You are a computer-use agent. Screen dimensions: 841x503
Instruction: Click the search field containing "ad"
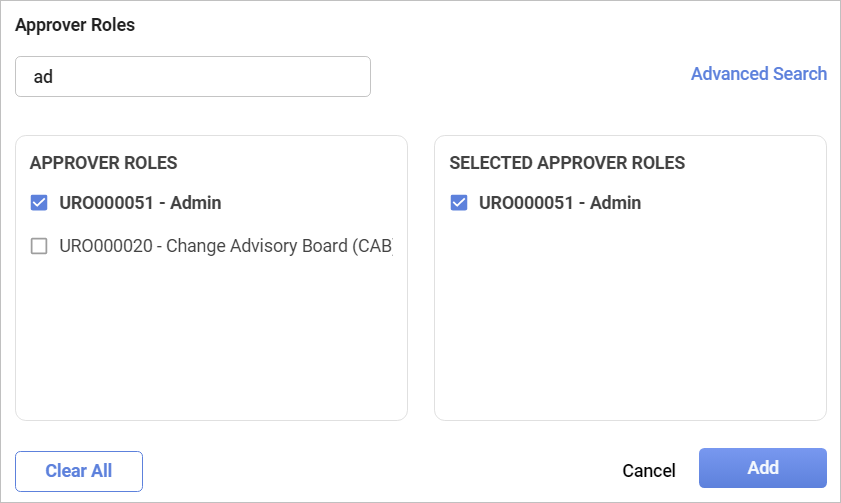(x=193, y=77)
